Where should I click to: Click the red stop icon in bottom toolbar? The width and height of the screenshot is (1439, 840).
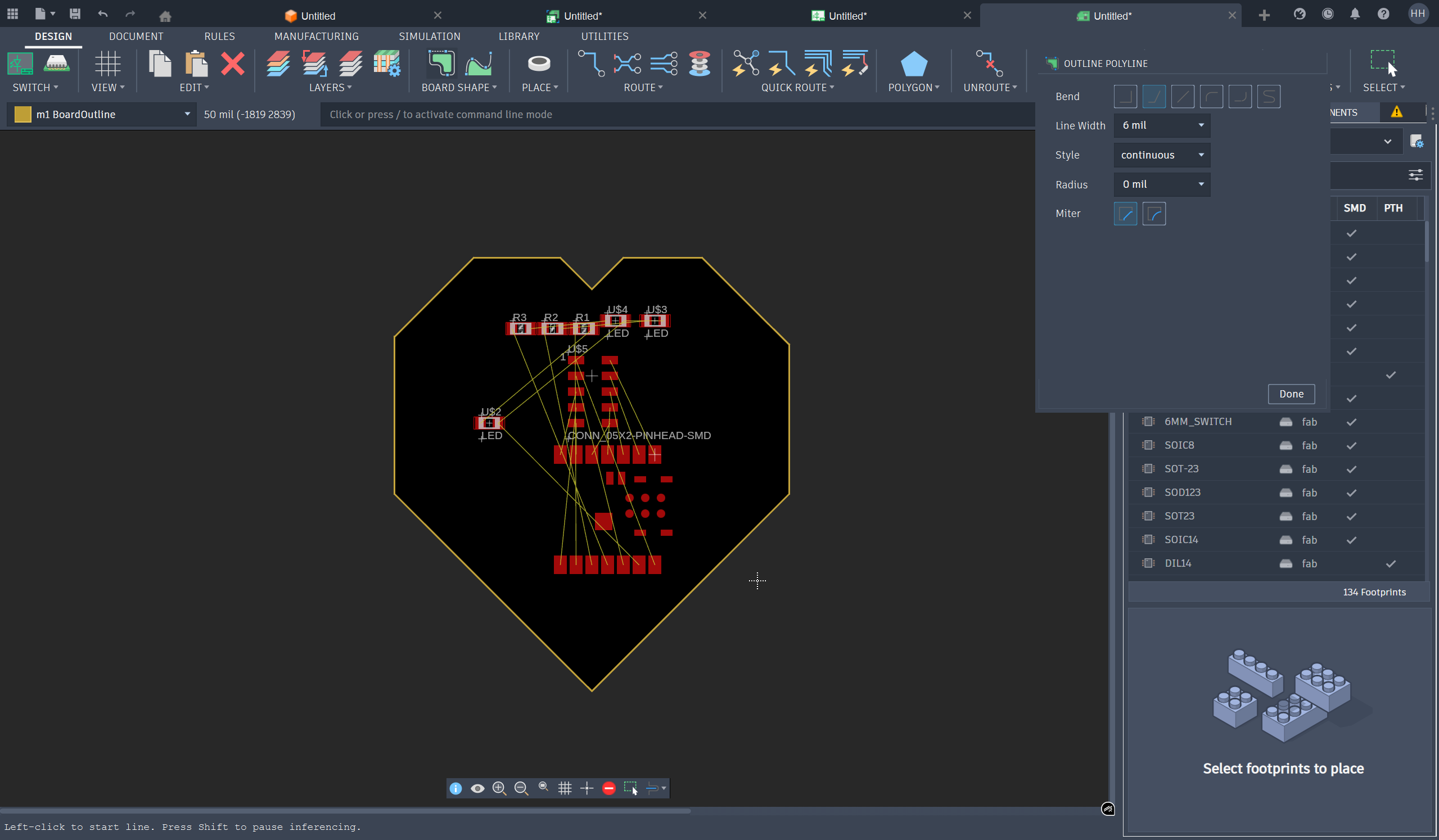point(608,788)
